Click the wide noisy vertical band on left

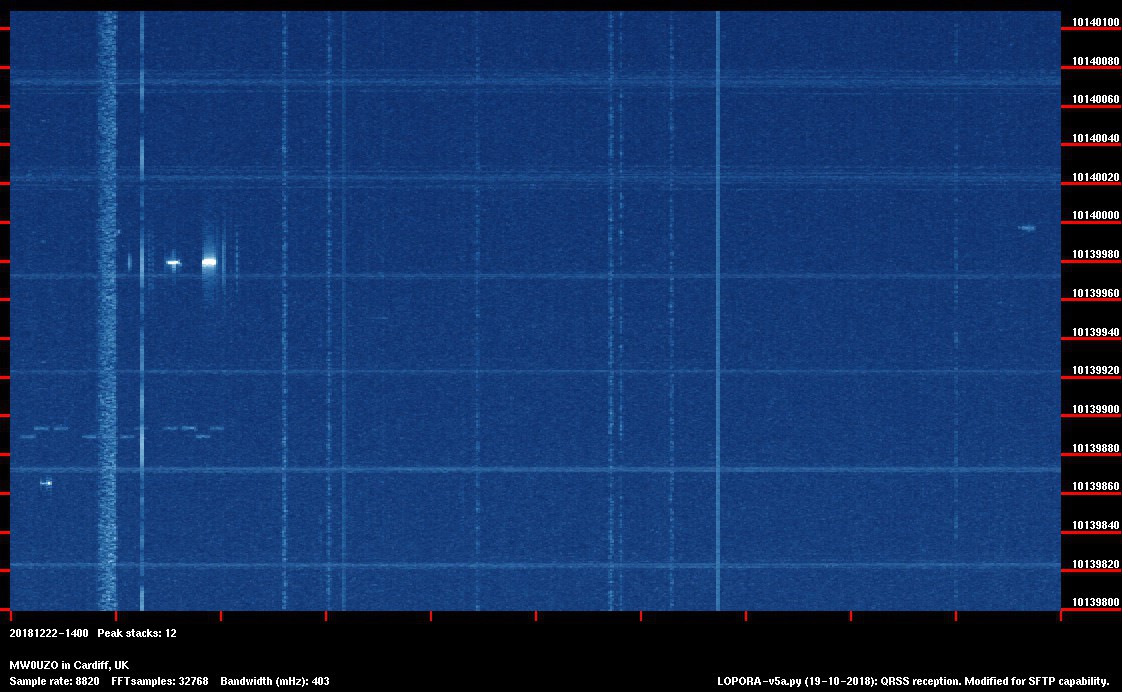pyautogui.click(x=106, y=310)
